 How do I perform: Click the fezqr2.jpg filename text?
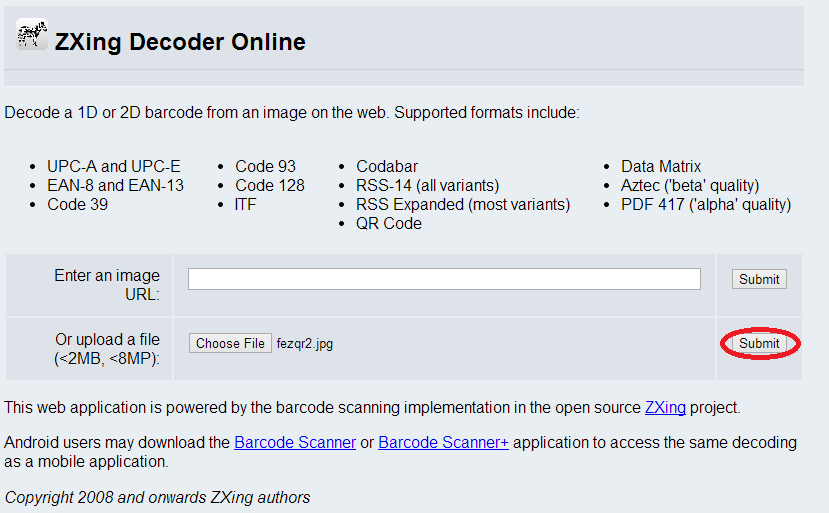click(x=305, y=343)
